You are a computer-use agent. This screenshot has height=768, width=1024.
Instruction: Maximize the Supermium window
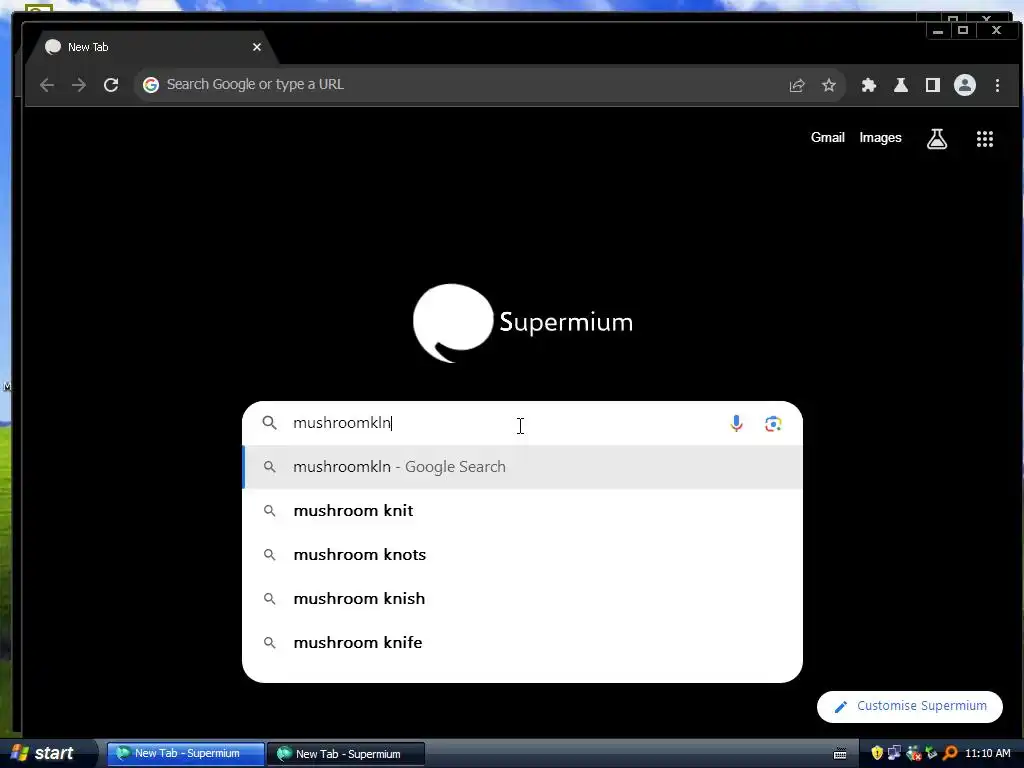coord(963,31)
